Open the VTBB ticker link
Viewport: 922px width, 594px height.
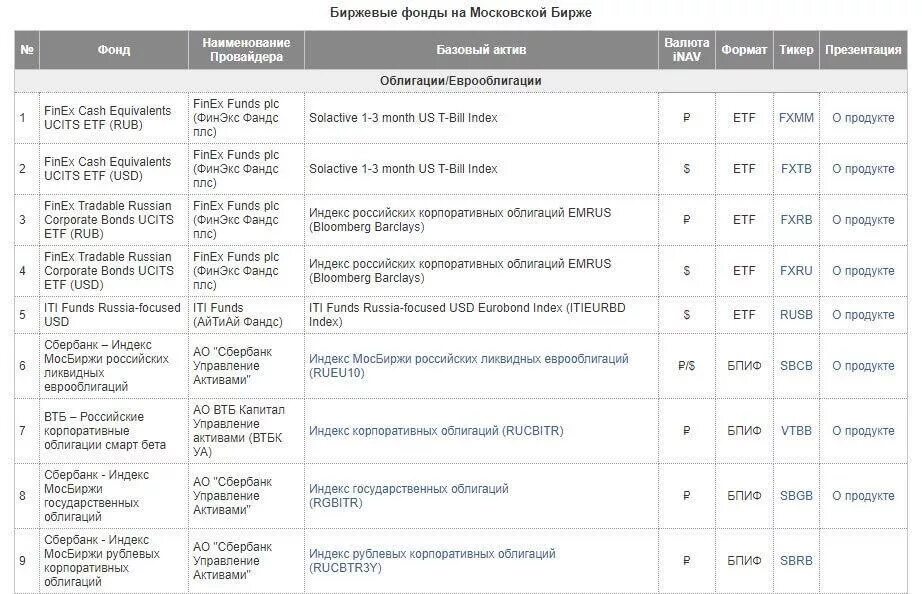796,431
